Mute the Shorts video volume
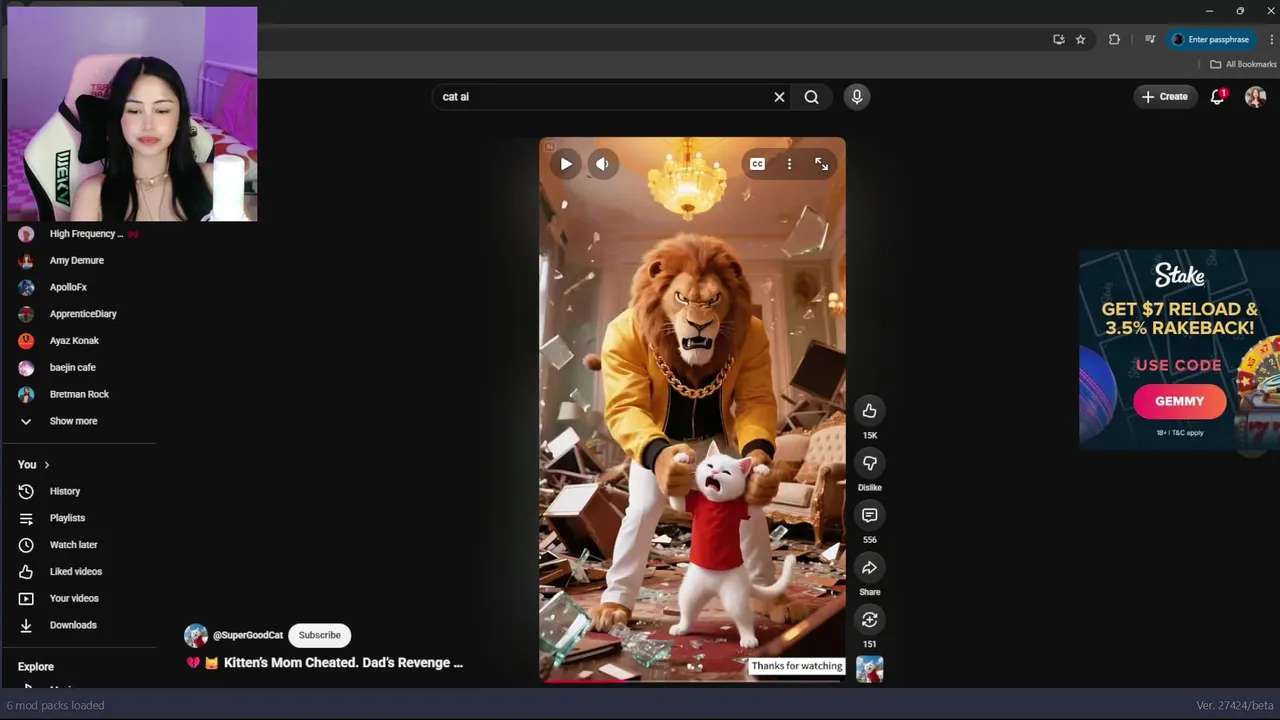Screen dimensions: 1280x720 [x=602, y=164]
